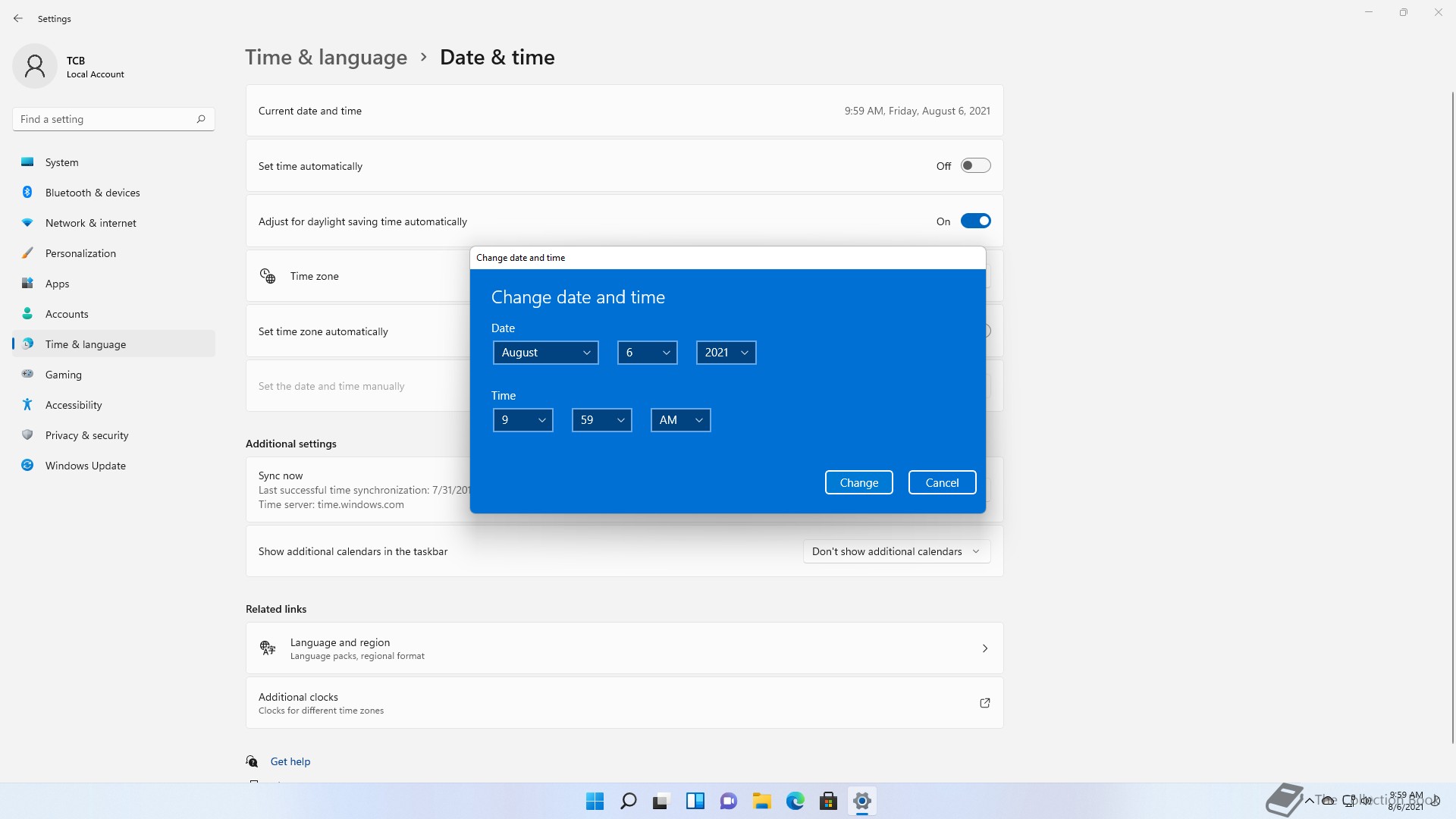Click the Cancel button in the dialog
This screenshot has height=819, width=1456.
(942, 482)
